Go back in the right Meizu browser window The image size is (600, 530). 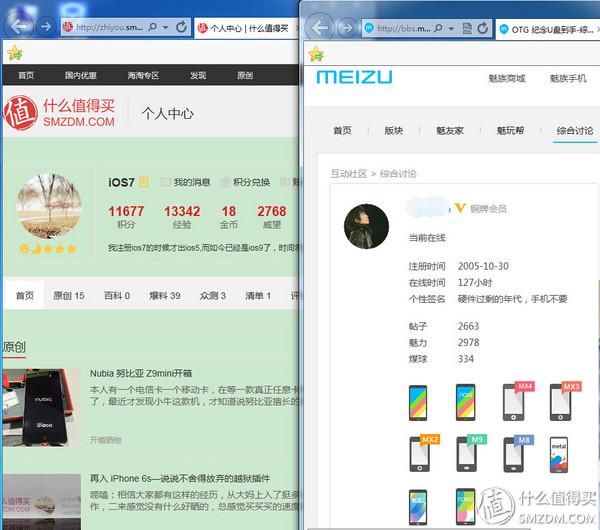[320, 28]
